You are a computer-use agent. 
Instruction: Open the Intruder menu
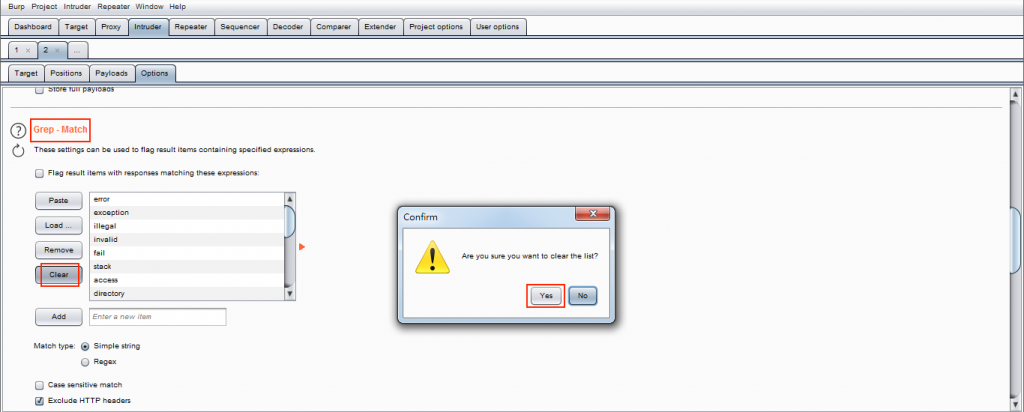pyautogui.click(x=78, y=7)
